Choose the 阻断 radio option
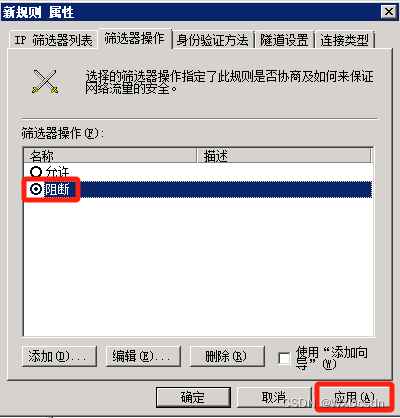This screenshot has height=418, width=400. click(x=36, y=189)
